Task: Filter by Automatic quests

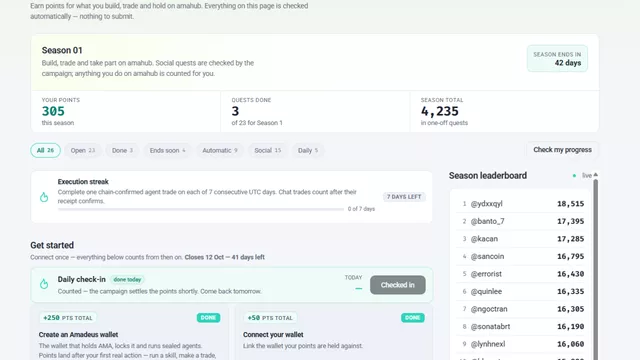Action: (220, 150)
